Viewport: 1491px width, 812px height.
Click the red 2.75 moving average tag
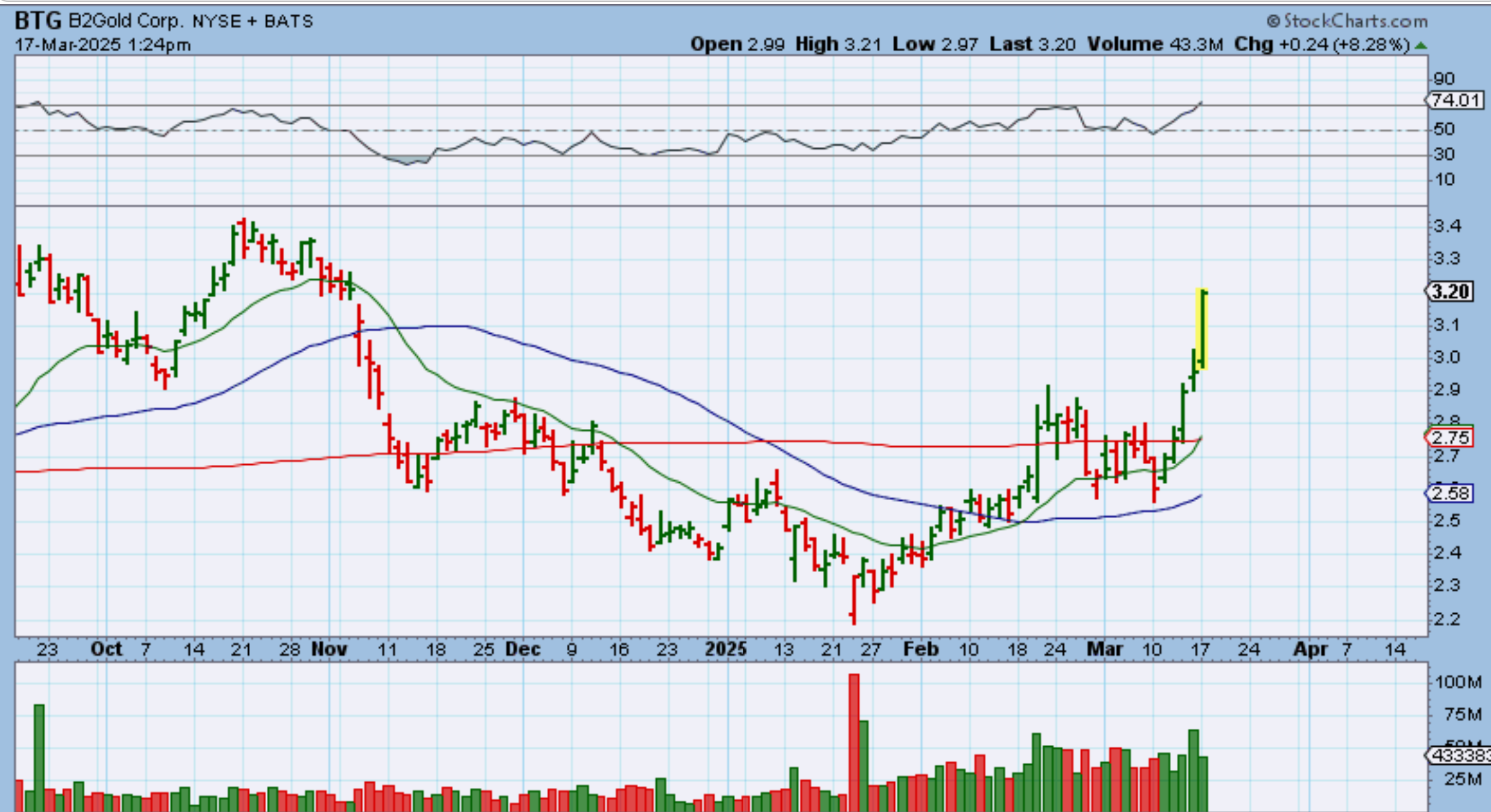(x=1450, y=438)
